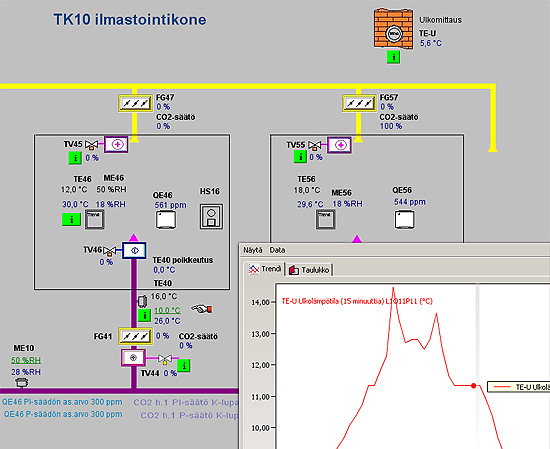Open the Trend icon below TE46
This screenshot has width=550, height=449.
[x=94, y=220]
